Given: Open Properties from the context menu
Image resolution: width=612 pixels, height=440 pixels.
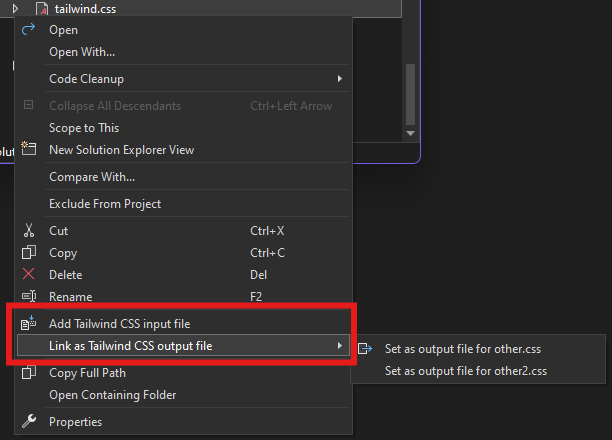Looking at the screenshot, I should tap(183, 422).
